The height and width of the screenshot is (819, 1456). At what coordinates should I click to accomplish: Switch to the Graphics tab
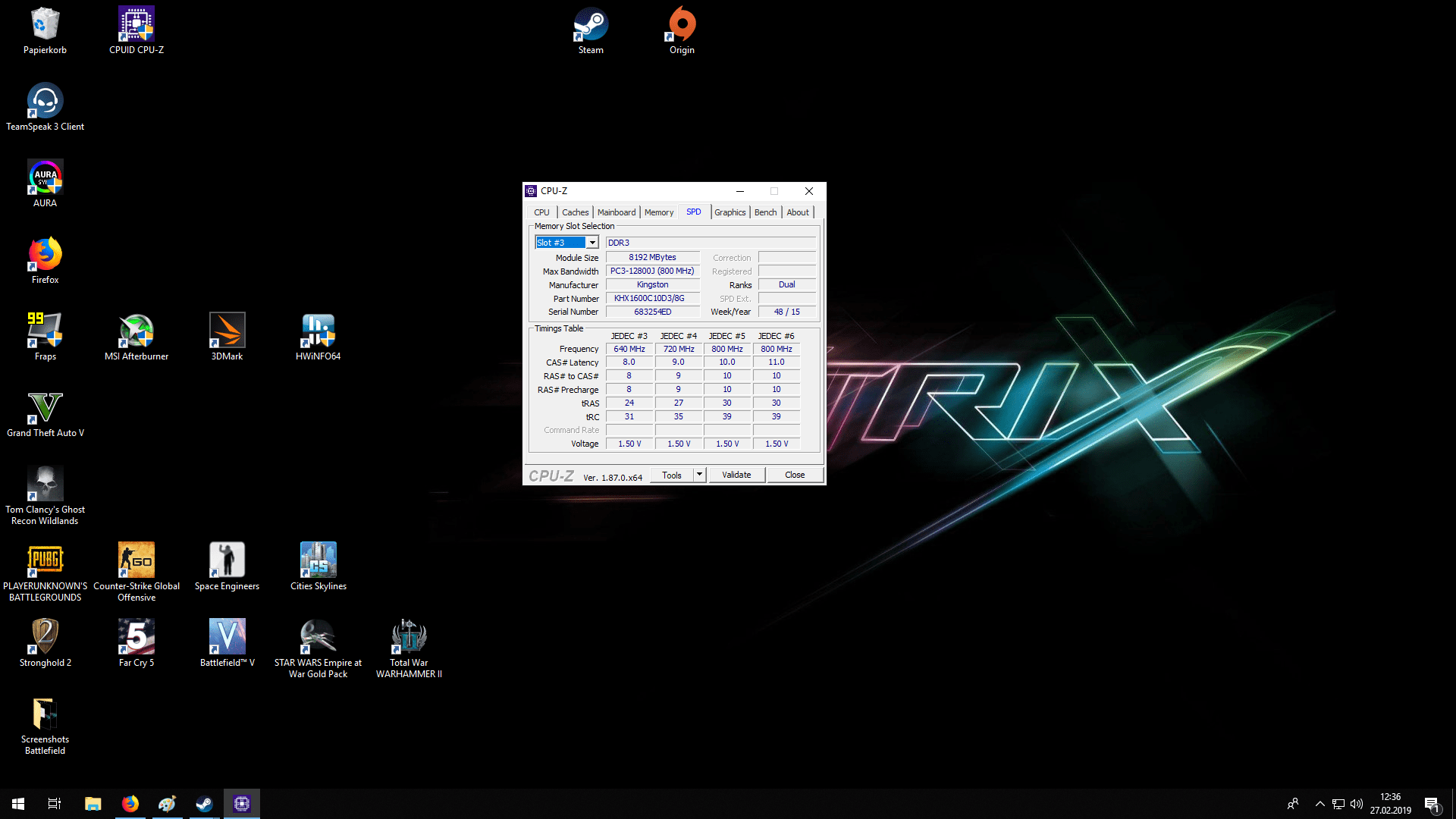(x=730, y=212)
